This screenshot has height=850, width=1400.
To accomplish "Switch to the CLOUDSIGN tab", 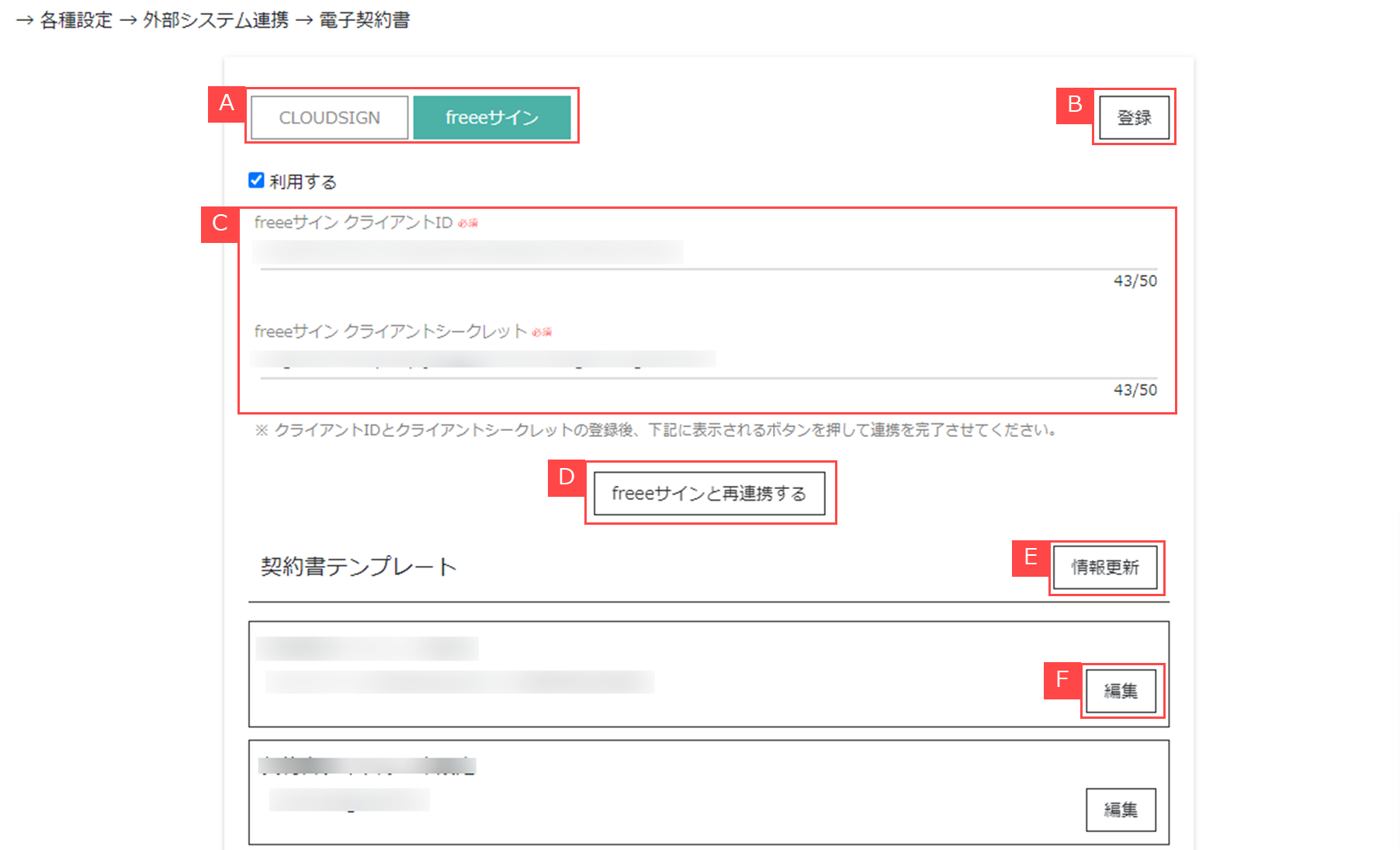I will coord(329,118).
